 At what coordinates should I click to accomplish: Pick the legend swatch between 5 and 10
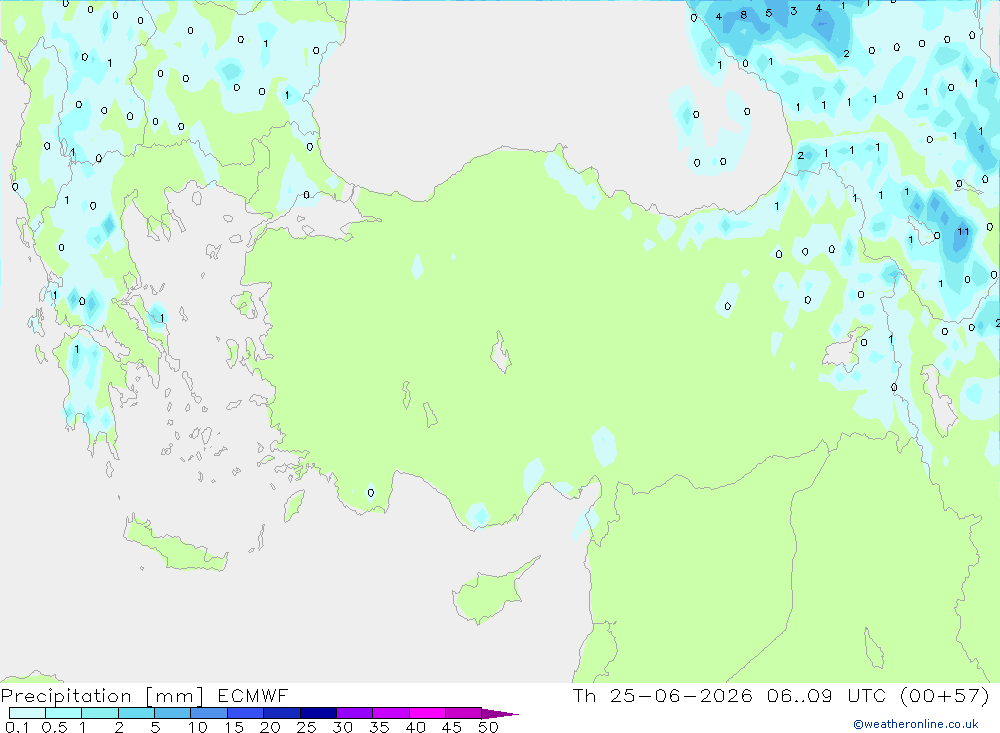click(172, 713)
